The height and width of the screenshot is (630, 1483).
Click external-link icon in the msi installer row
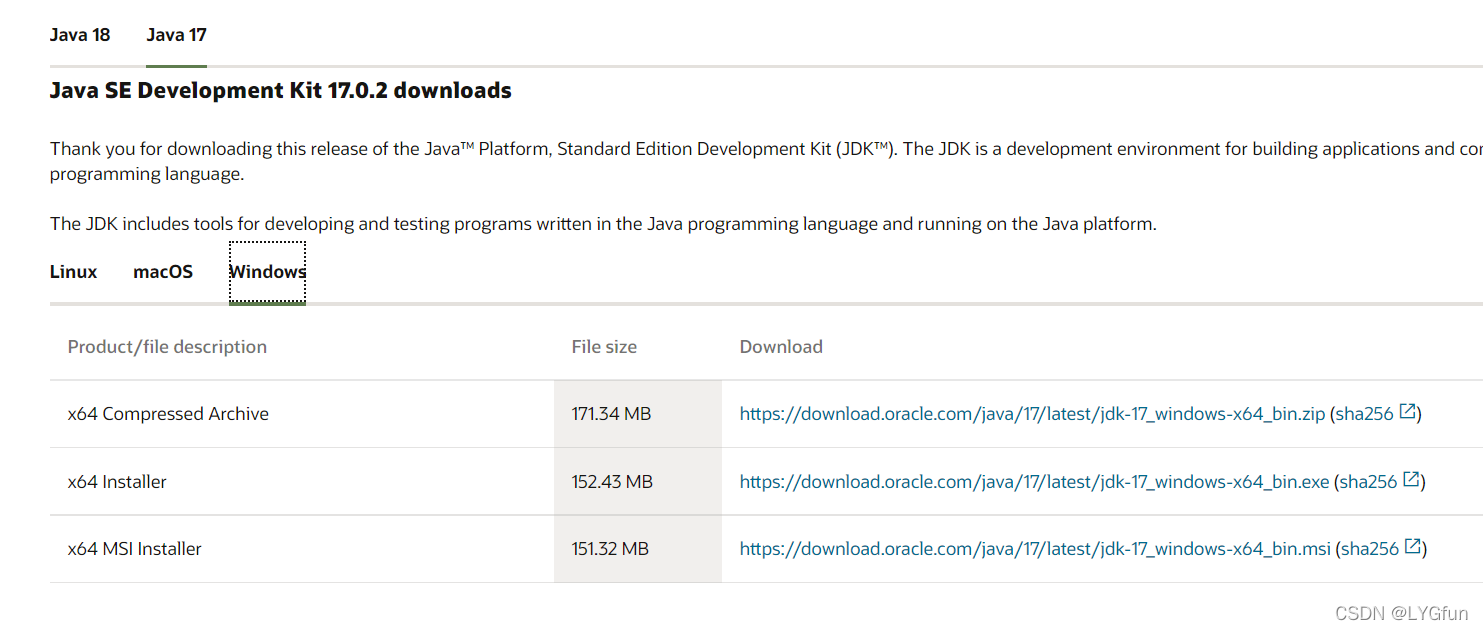(x=1414, y=547)
